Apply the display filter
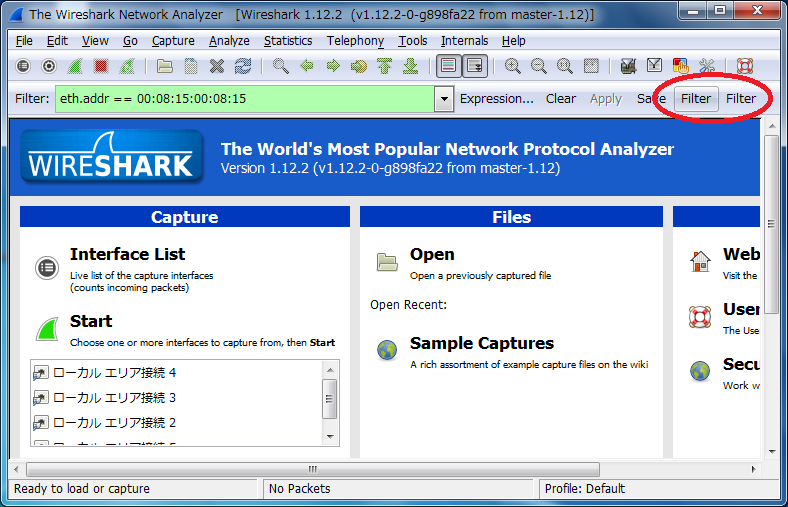Image resolution: width=788 pixels, height=507 pixels. (606, 99)
